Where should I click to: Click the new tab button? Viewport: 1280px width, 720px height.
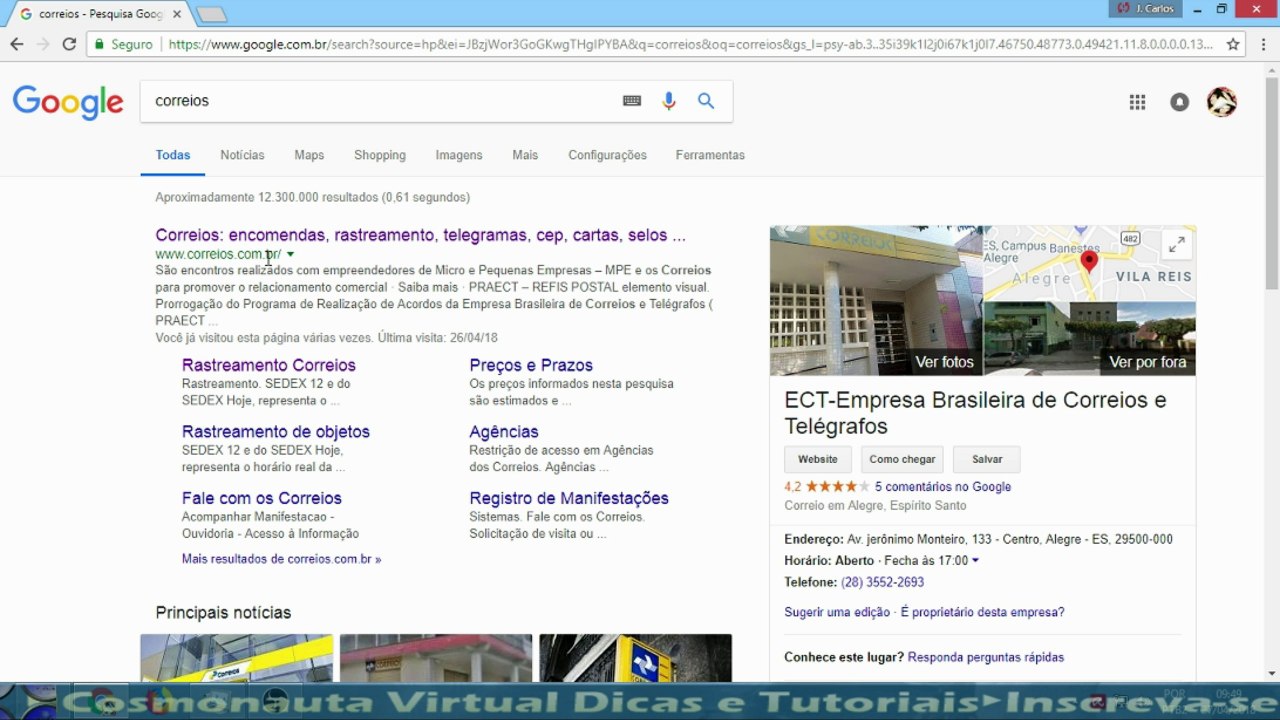211,14
